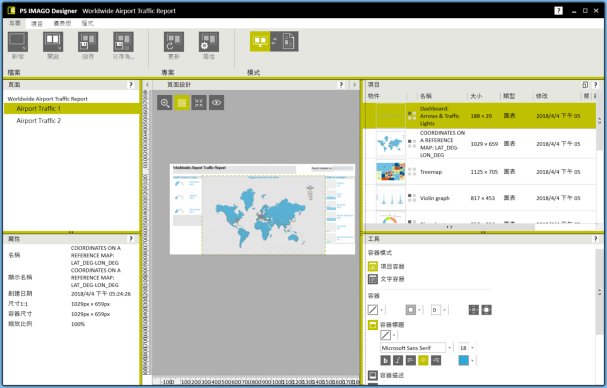Select the zoom magnifier tool on canvas
607x388 pixels.
point(165,103)
